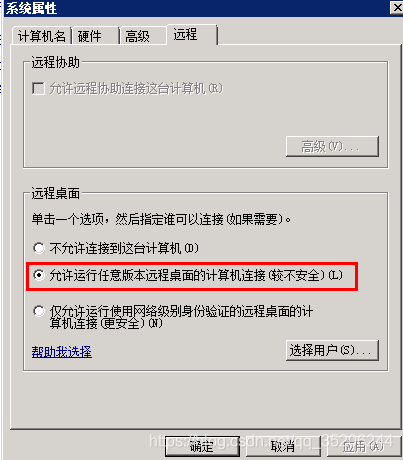
Task: Click the 远程 tab
Action: tap(192, 34)
